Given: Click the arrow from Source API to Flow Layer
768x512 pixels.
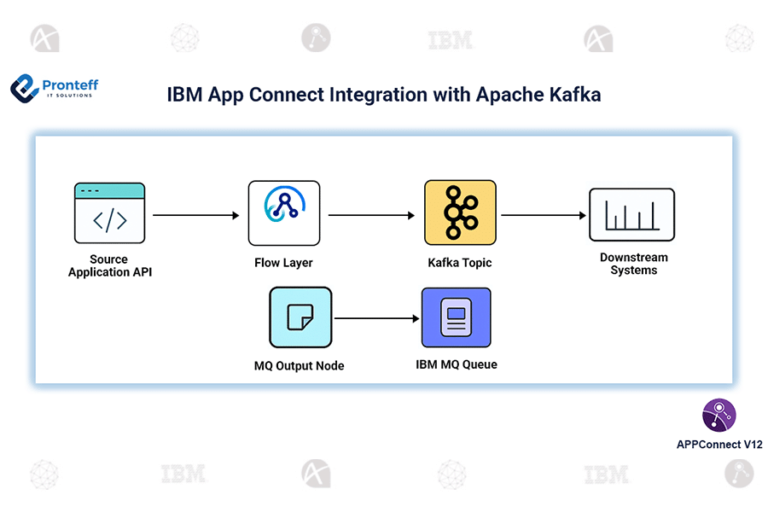Looking at the screenshot, I should coord(196,215).
